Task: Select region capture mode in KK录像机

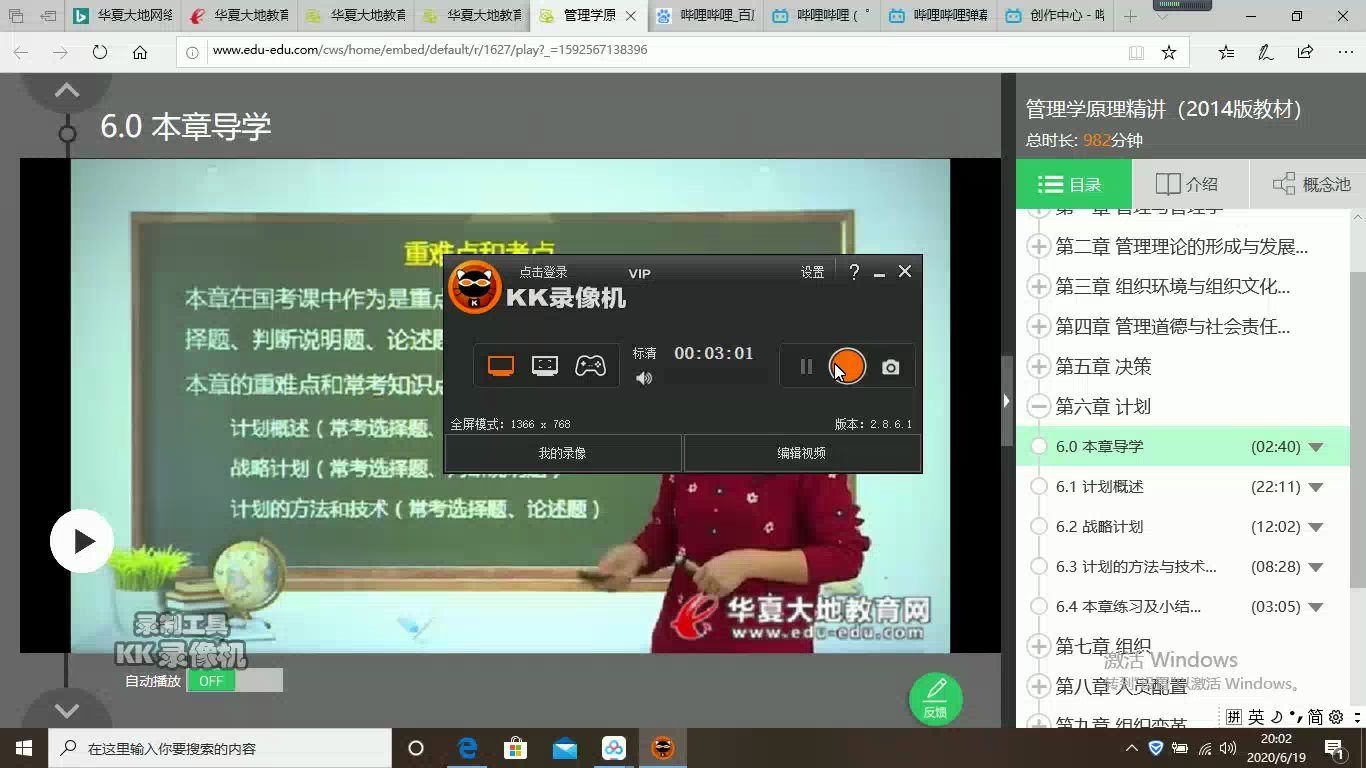Action: (x=544, y=366)
